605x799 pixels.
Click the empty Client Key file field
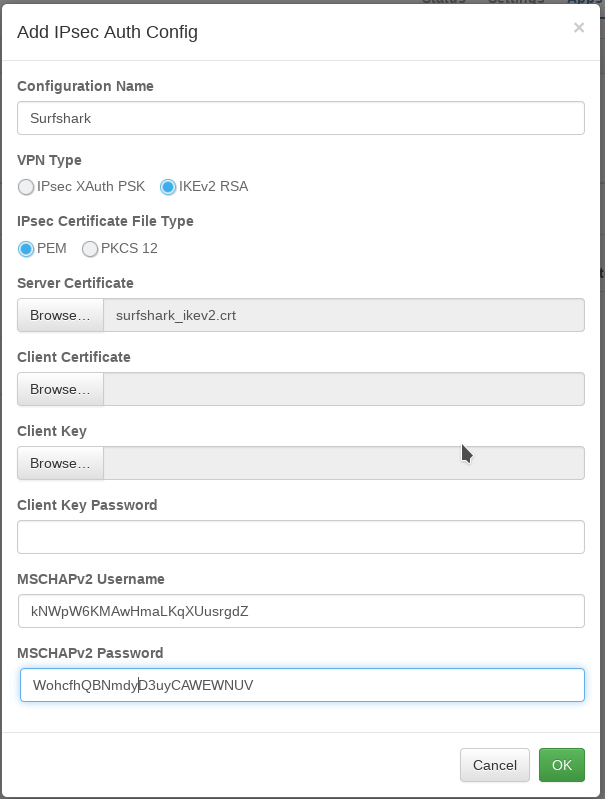(343, 463)
